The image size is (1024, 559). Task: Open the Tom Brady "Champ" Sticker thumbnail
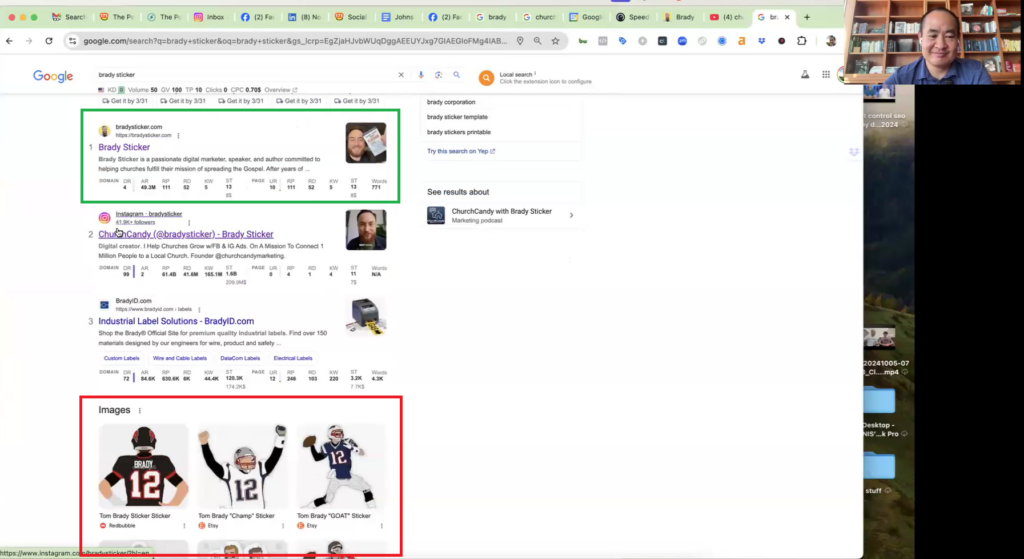[x=242, y=466]
